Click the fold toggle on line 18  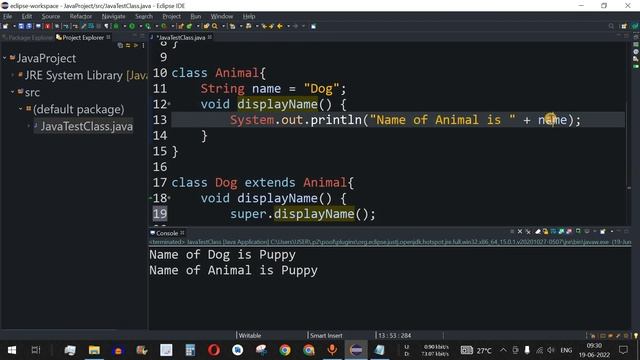coord(169,198)
